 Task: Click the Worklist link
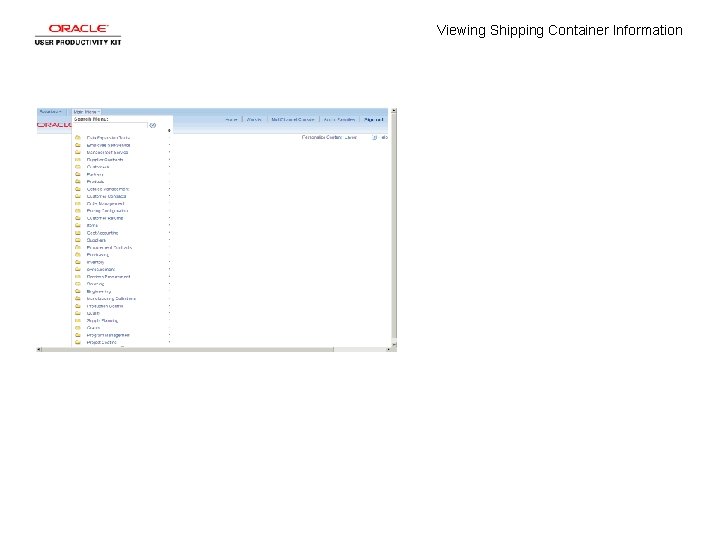coord(254,120)
